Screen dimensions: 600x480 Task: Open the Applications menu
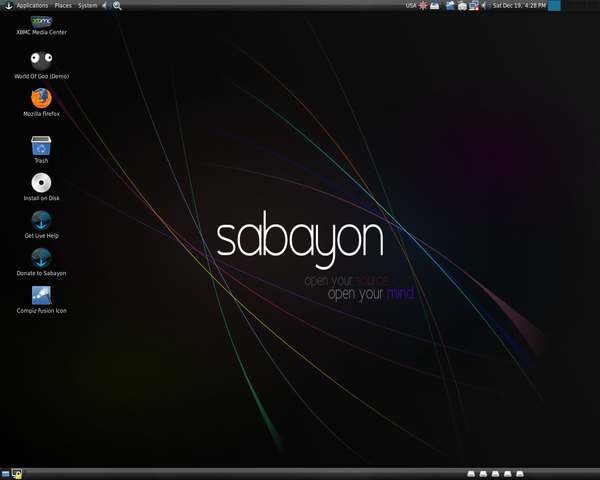[32, 6]
